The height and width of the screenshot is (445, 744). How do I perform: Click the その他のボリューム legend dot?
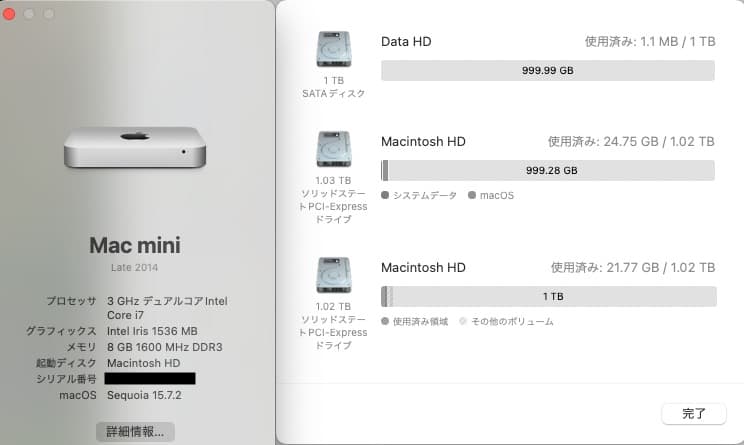tap(463, 321)
